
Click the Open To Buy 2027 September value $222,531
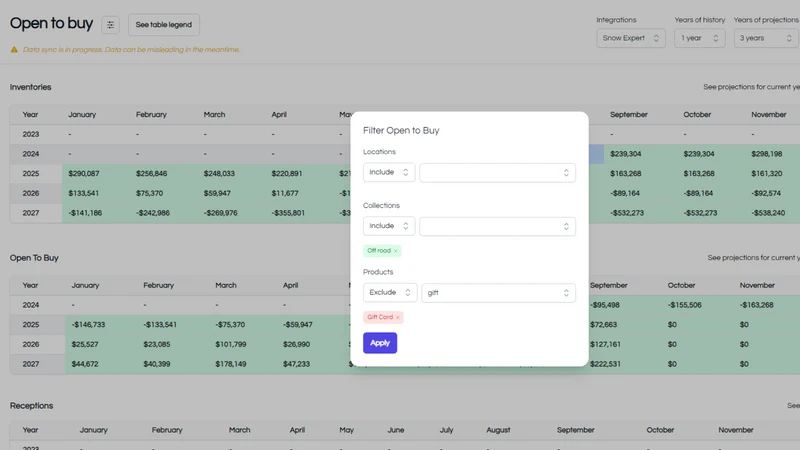pyautogui.click(x=605, y=364)
